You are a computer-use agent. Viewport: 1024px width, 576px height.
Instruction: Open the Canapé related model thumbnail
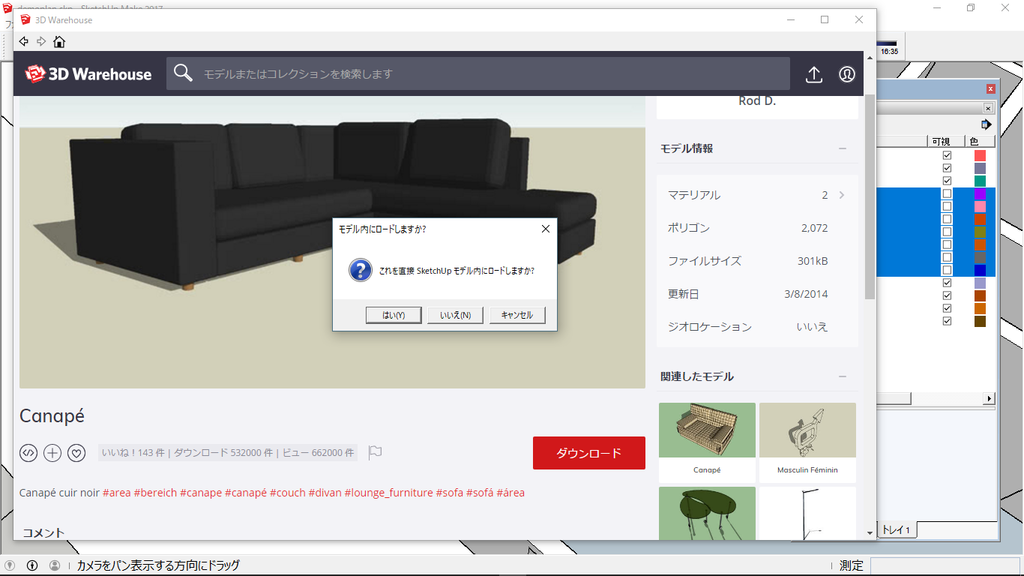(707, 430)
